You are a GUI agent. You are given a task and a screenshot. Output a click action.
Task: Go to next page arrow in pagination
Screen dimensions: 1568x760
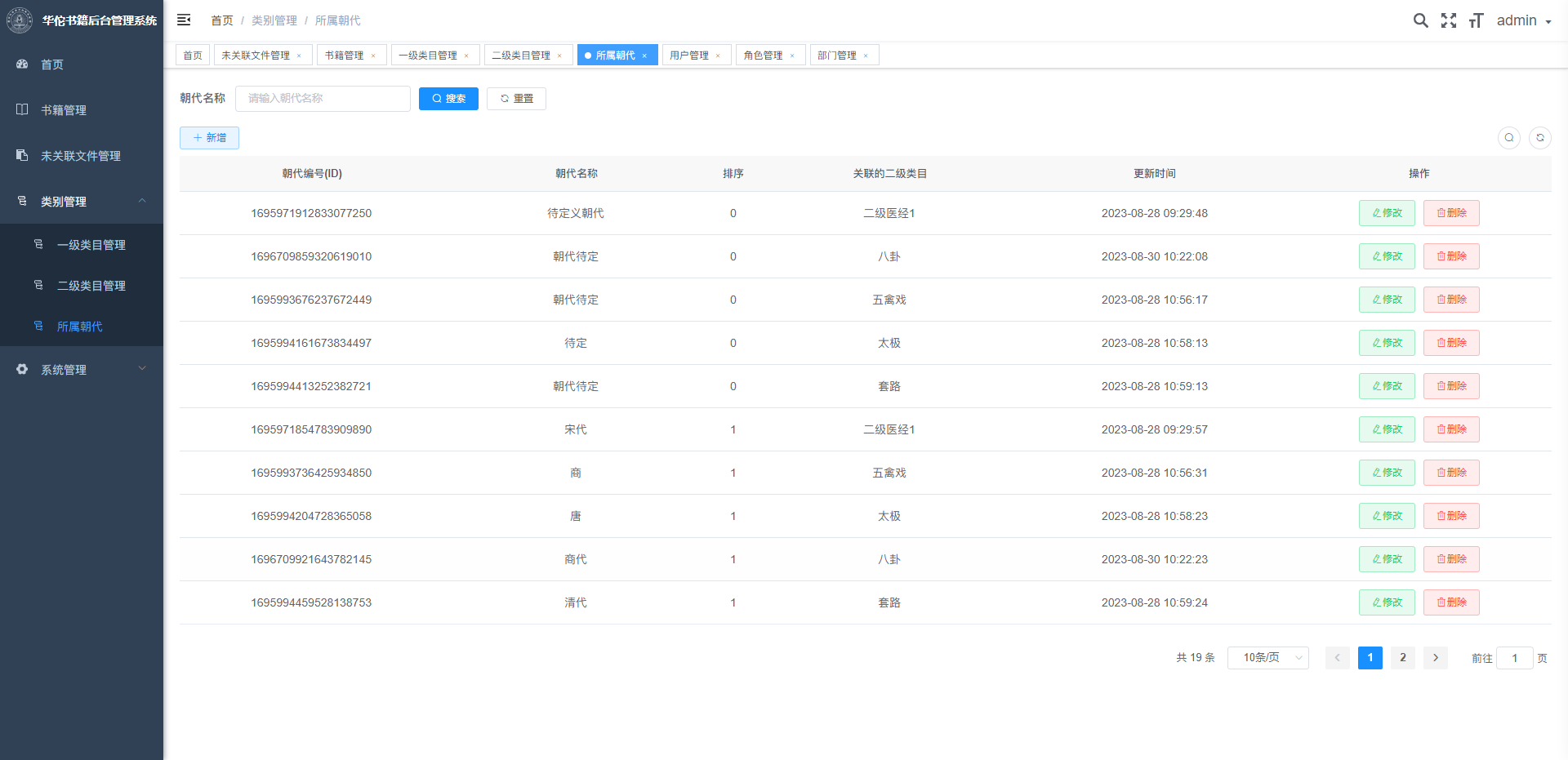(1436, 657)
